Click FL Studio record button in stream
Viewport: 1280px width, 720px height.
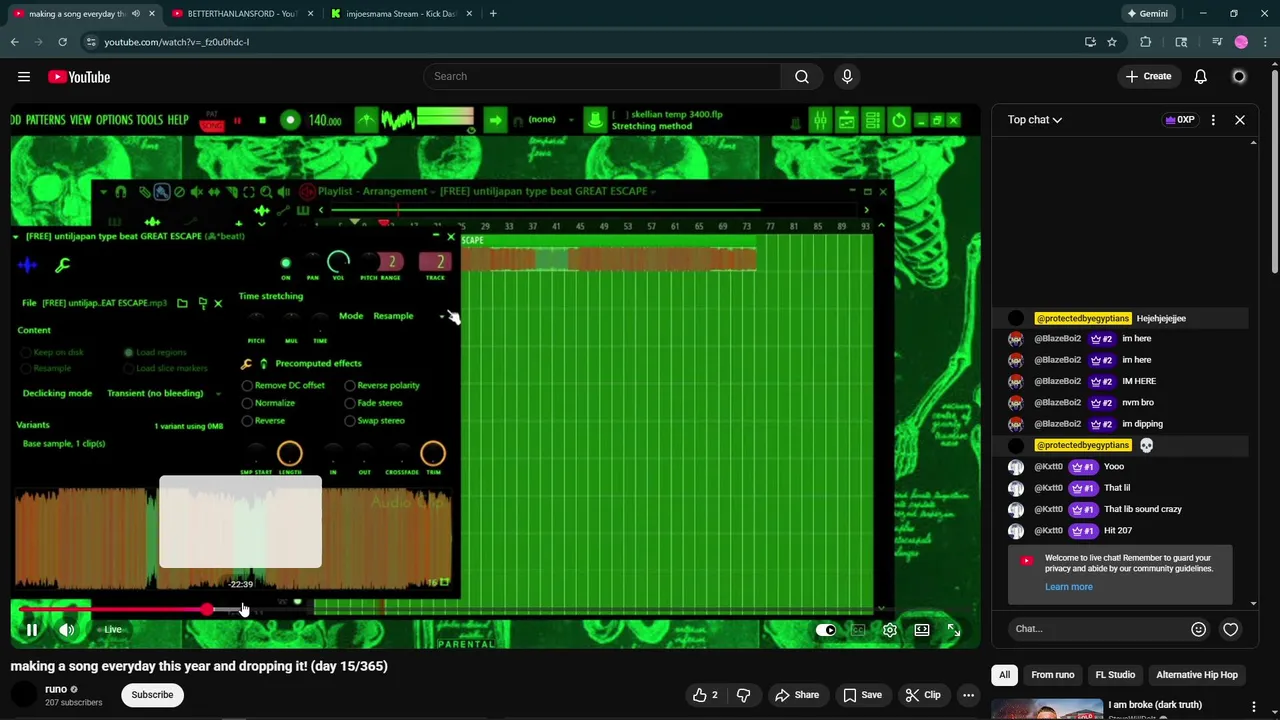coord(290,121)
